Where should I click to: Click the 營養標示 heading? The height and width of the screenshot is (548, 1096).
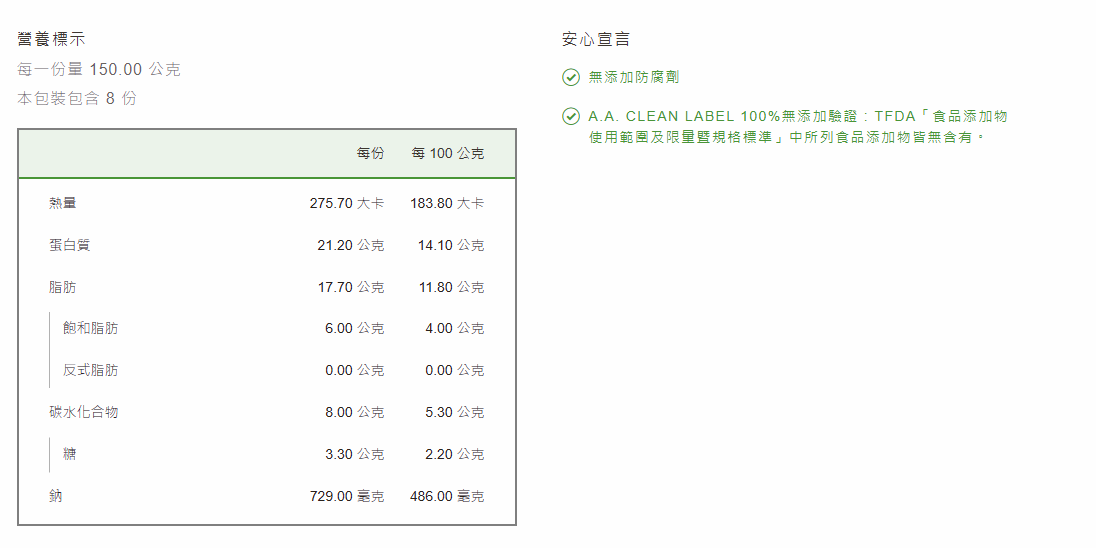click(x=51, y=39)
